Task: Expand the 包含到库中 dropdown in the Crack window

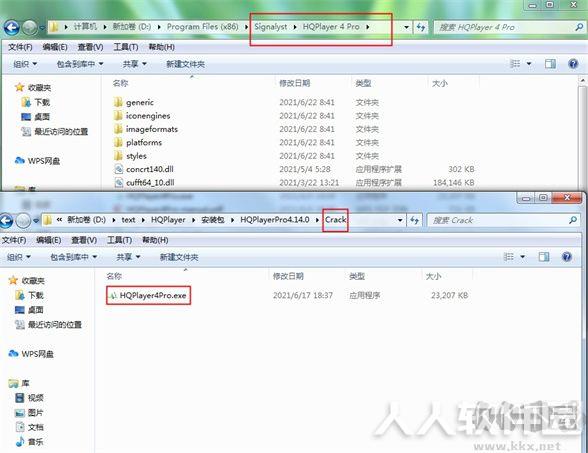Action: click(74, 257)
